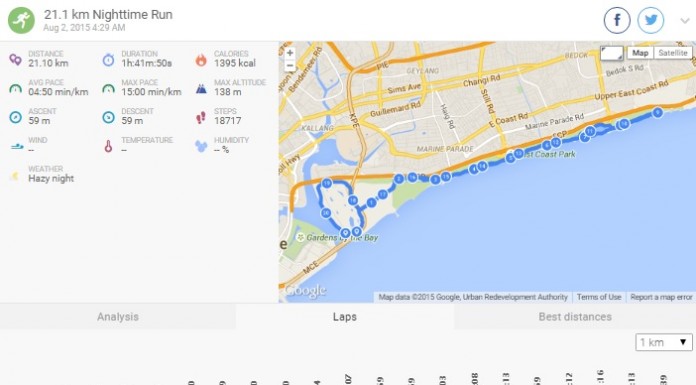Click the distance pin icon
Screen dimensions: 696x385
click(x=16, y=60)
